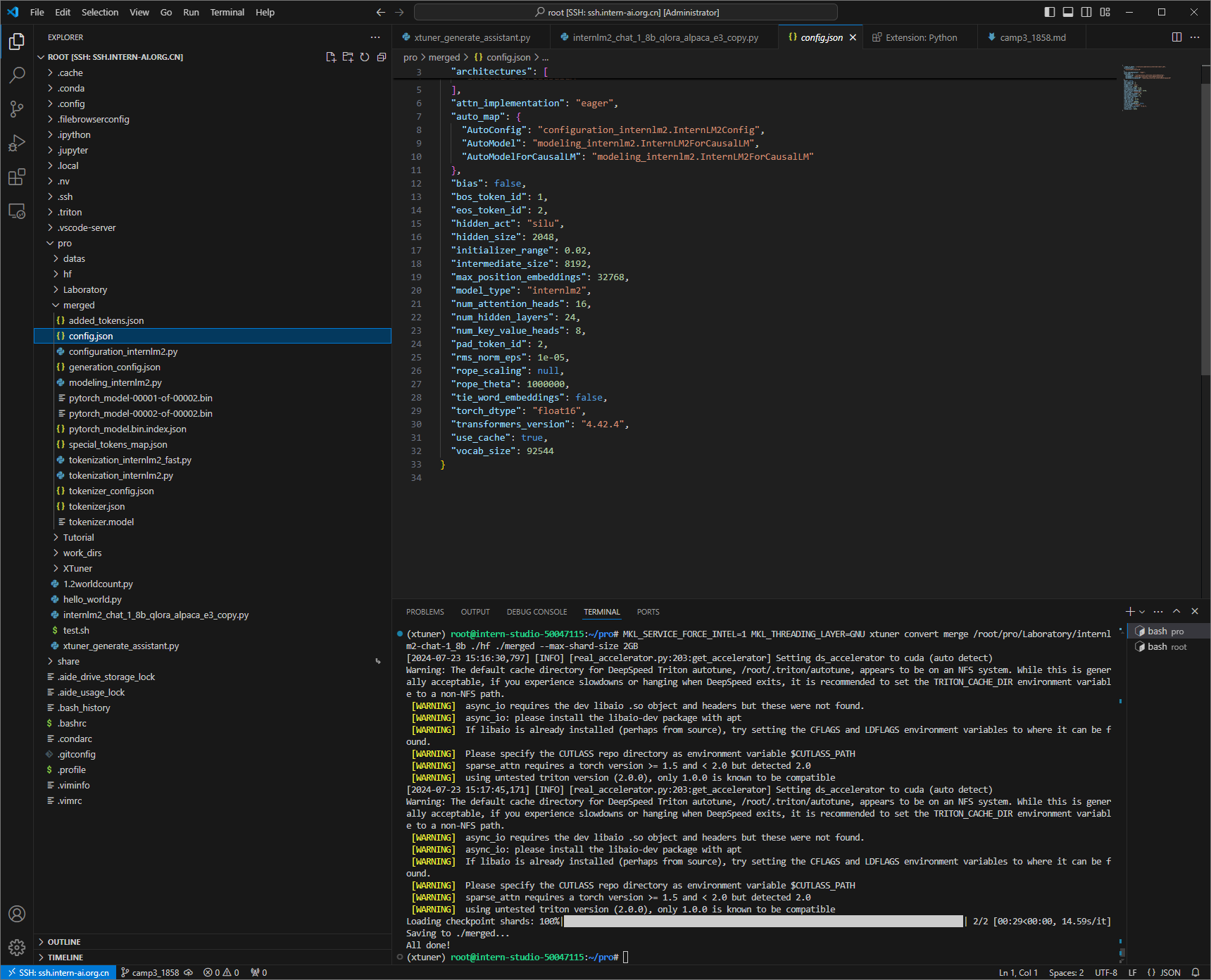Click the SSH remote indicator in status bar
The height and width of the screenshot is (980, 1211).
pos(59,972)
